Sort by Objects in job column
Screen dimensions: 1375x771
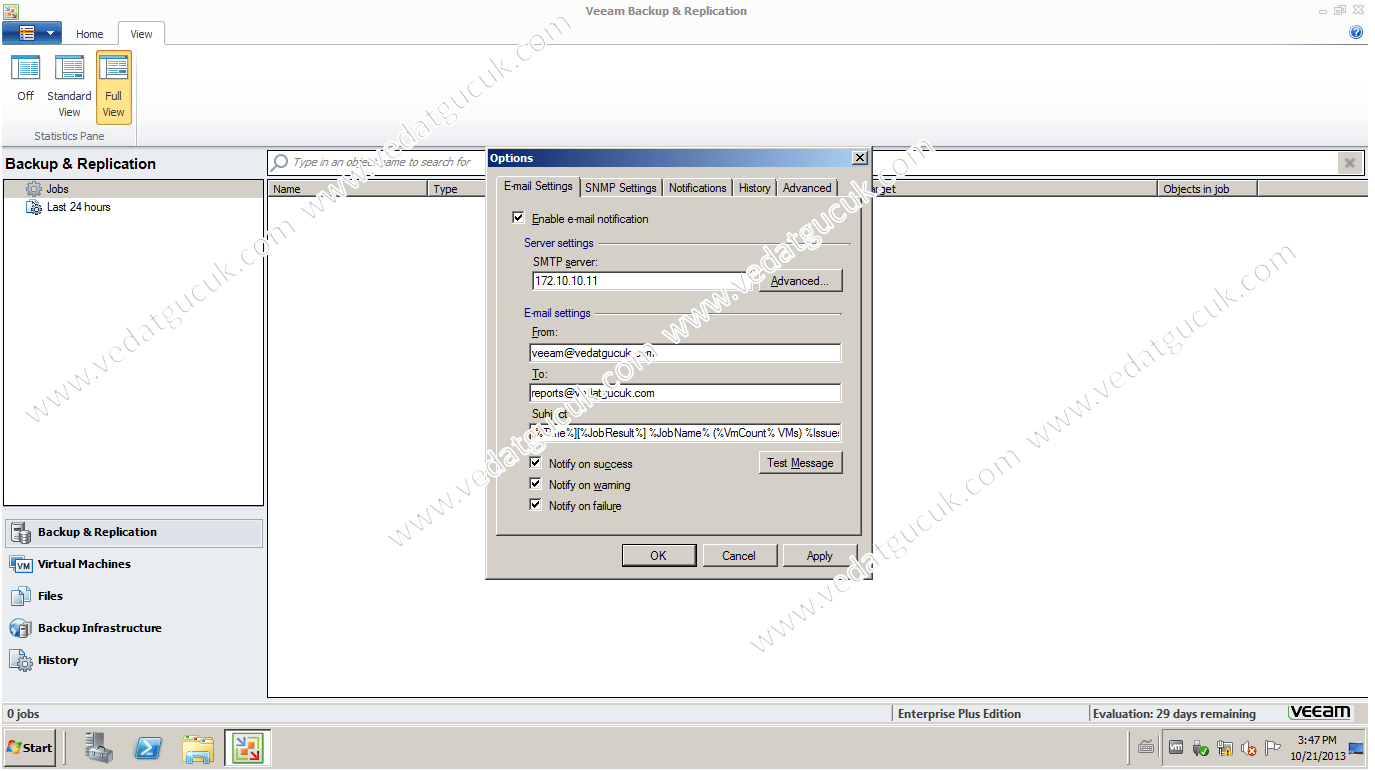pos(1207,189)
